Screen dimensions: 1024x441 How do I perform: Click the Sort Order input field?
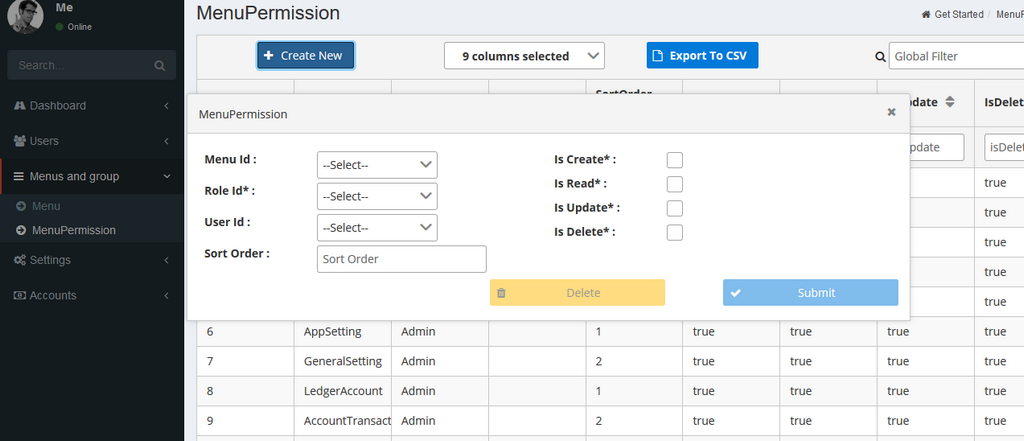401,259
